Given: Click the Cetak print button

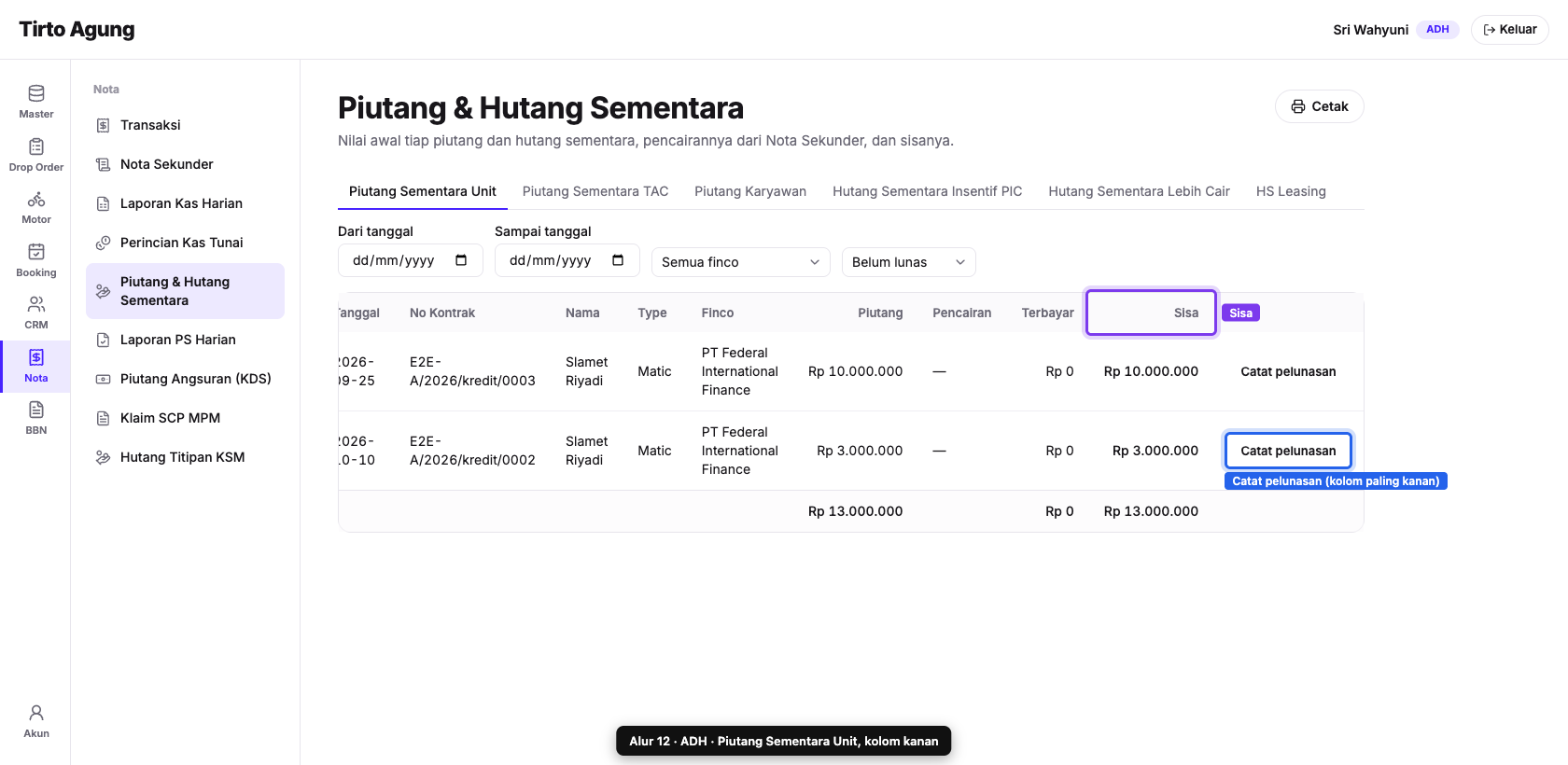Looking at the screenshot, I should (1319, 106).
